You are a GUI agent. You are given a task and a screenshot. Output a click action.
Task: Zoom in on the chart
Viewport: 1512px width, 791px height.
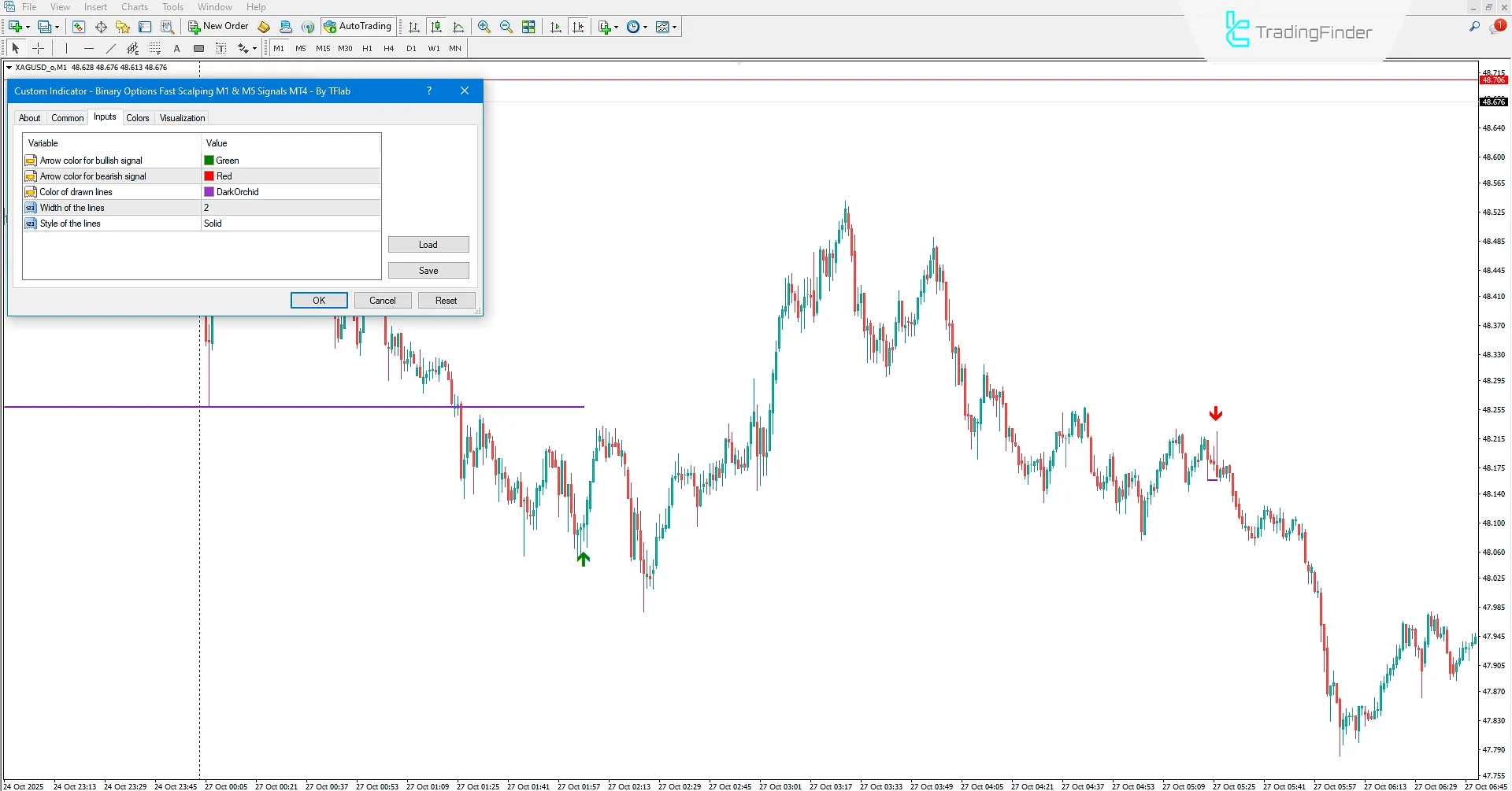point(484,26)
